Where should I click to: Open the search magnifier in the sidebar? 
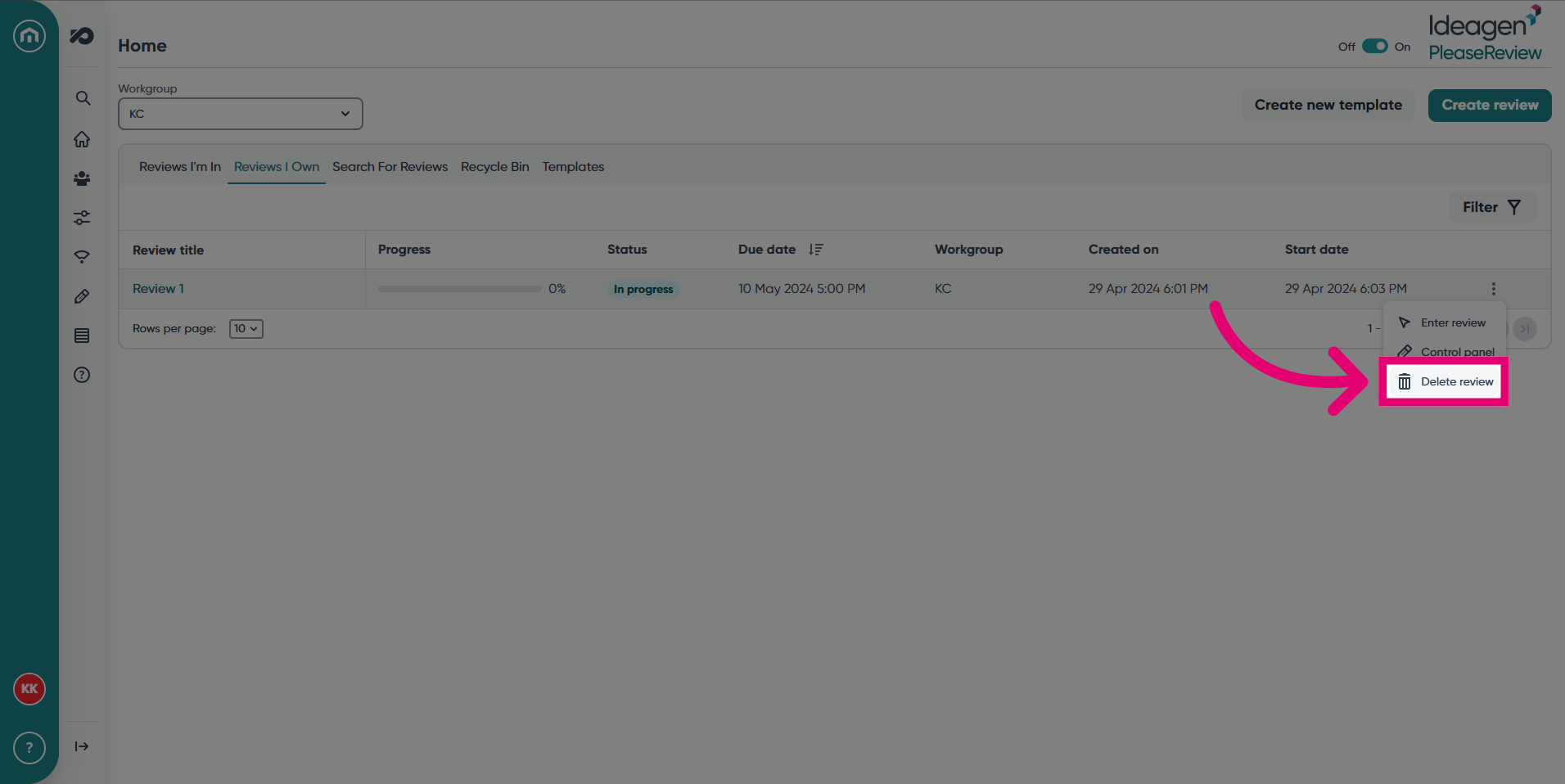[x=83, y=98]
